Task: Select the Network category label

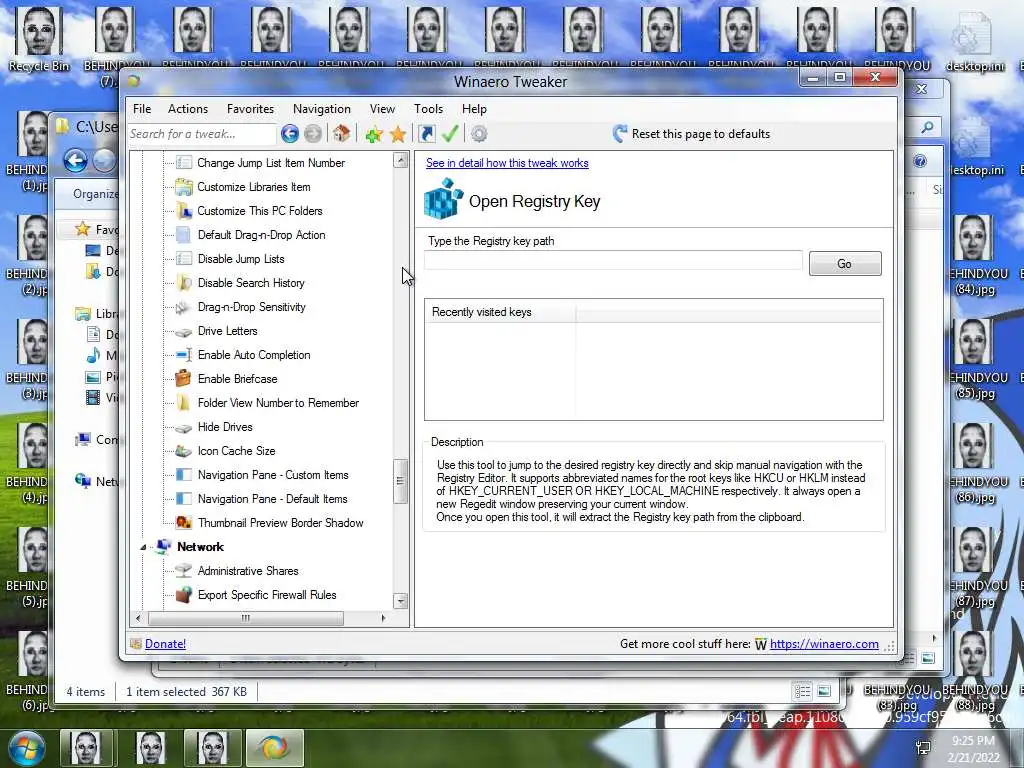Action: point(200,547)
